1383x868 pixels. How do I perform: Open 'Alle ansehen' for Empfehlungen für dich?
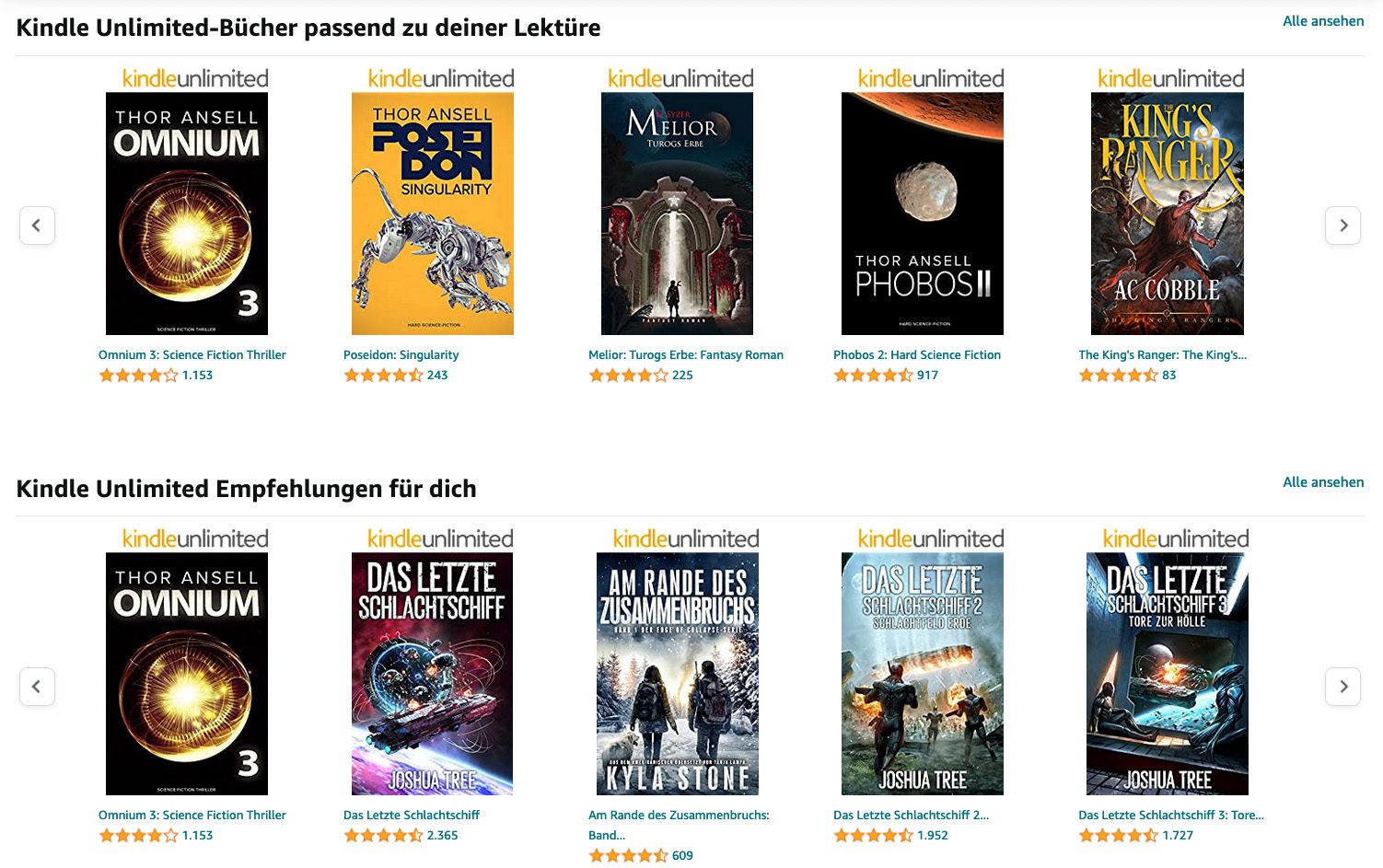coord(1323,482)
